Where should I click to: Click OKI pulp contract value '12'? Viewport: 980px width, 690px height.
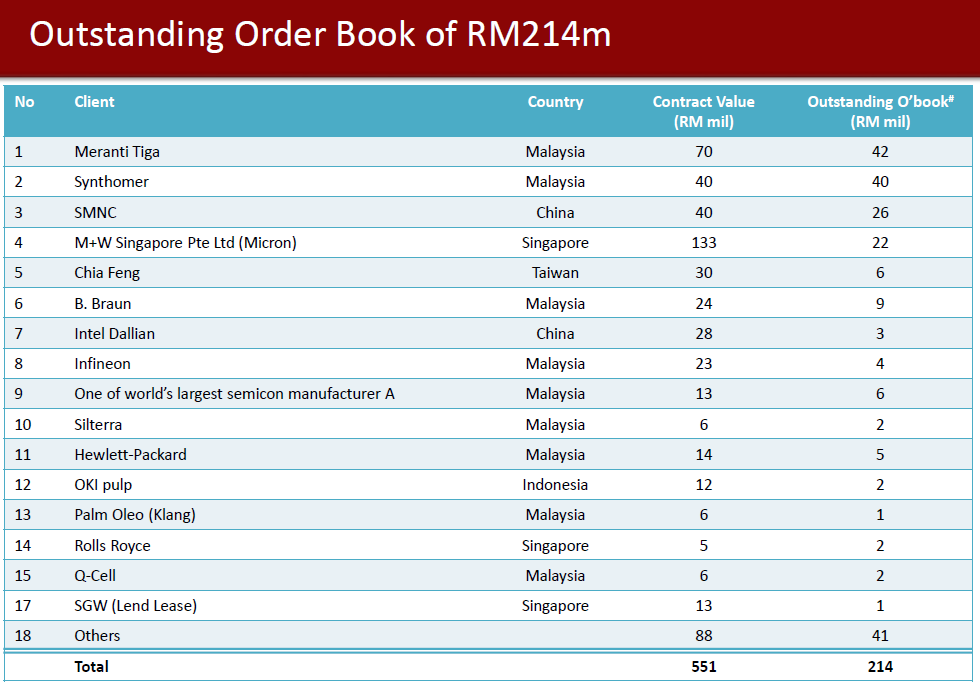click(x=704, y=485)
